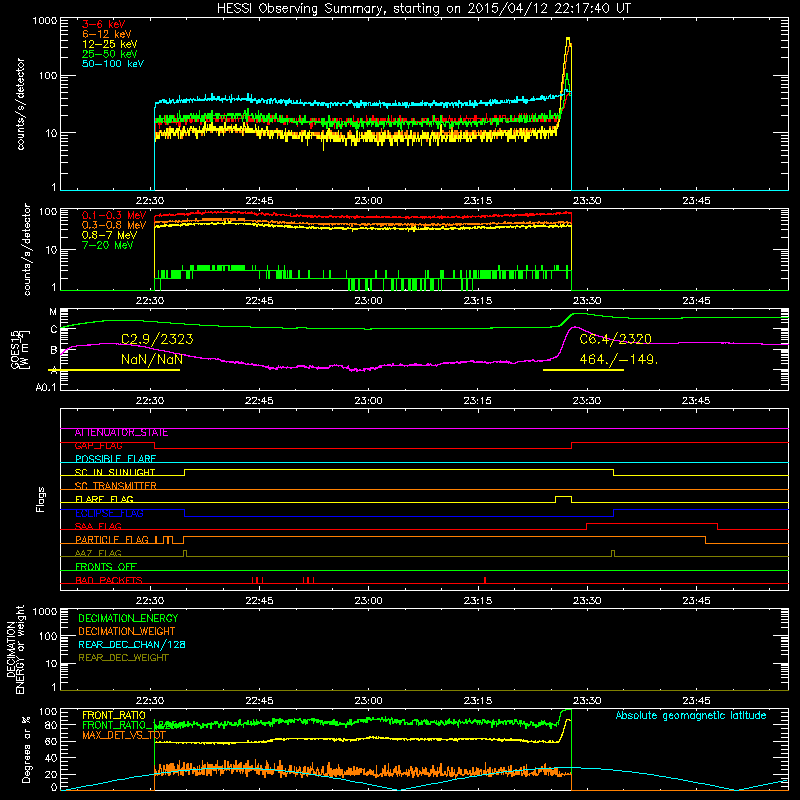Click the HESSI Observing Summary title text

(424, 8)
